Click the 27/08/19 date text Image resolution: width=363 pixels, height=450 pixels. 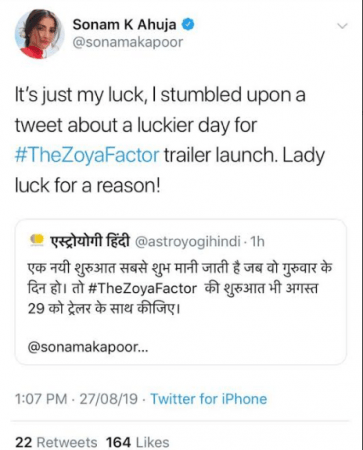tap(108, 399)
